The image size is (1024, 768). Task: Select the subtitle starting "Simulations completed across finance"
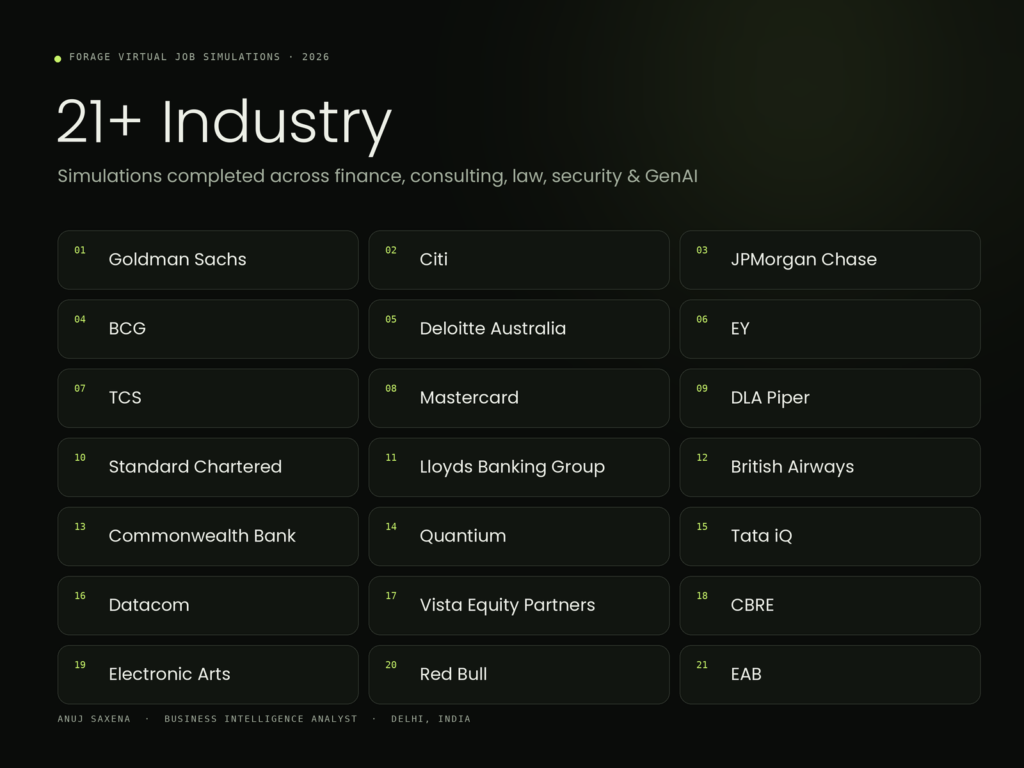(377, 176)
